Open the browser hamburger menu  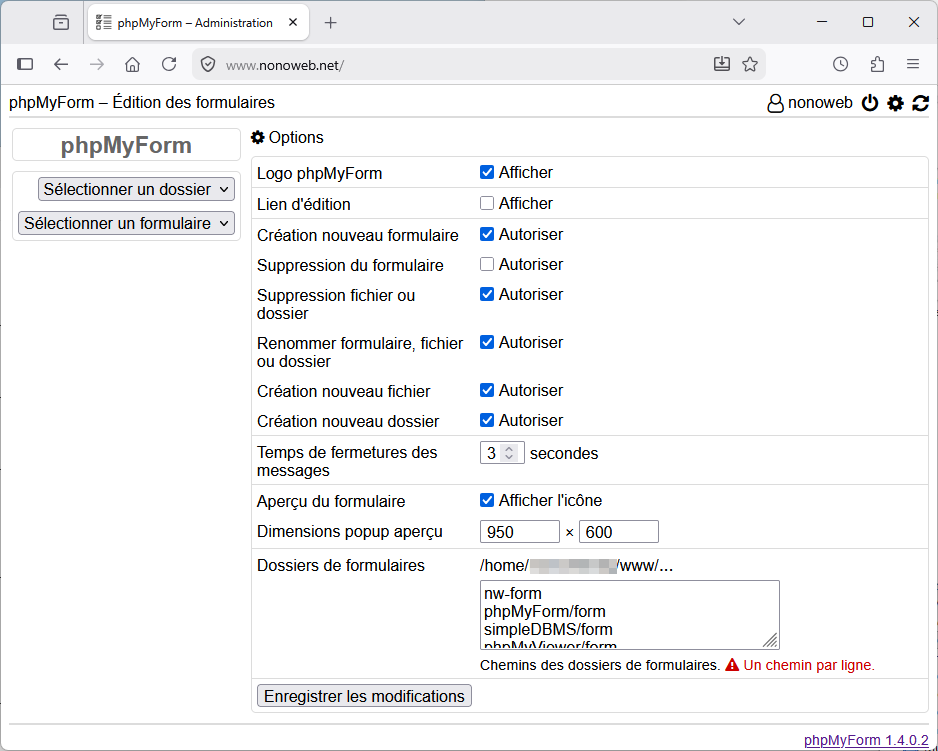[x=913, y=64]
